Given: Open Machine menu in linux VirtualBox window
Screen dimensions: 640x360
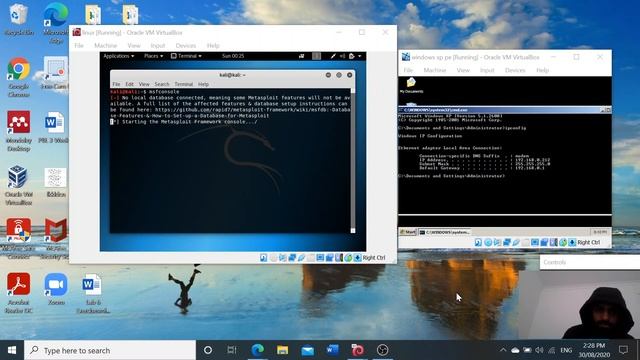Looking at the screenshot, I should pos(105,45).
